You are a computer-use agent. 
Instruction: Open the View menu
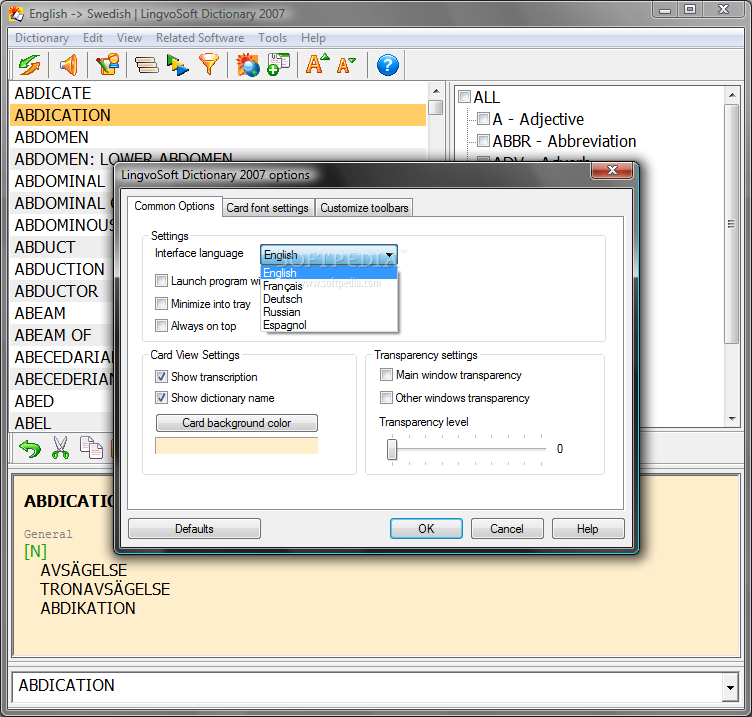coord(129,38)
